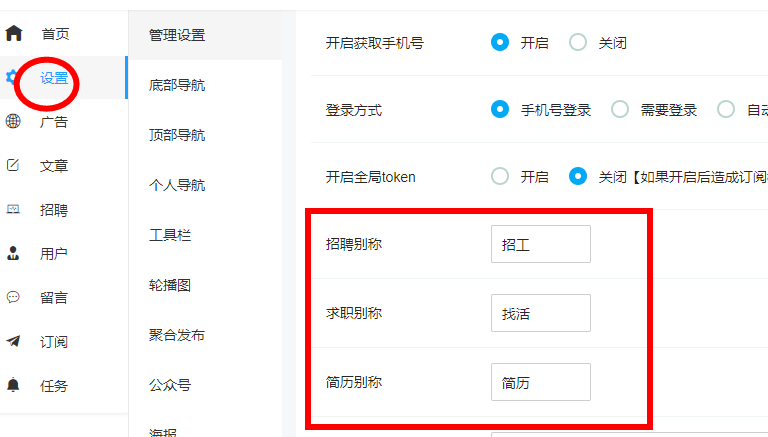
Task: Open the globe icon for 广告
Action: click(x=13, y=121)
